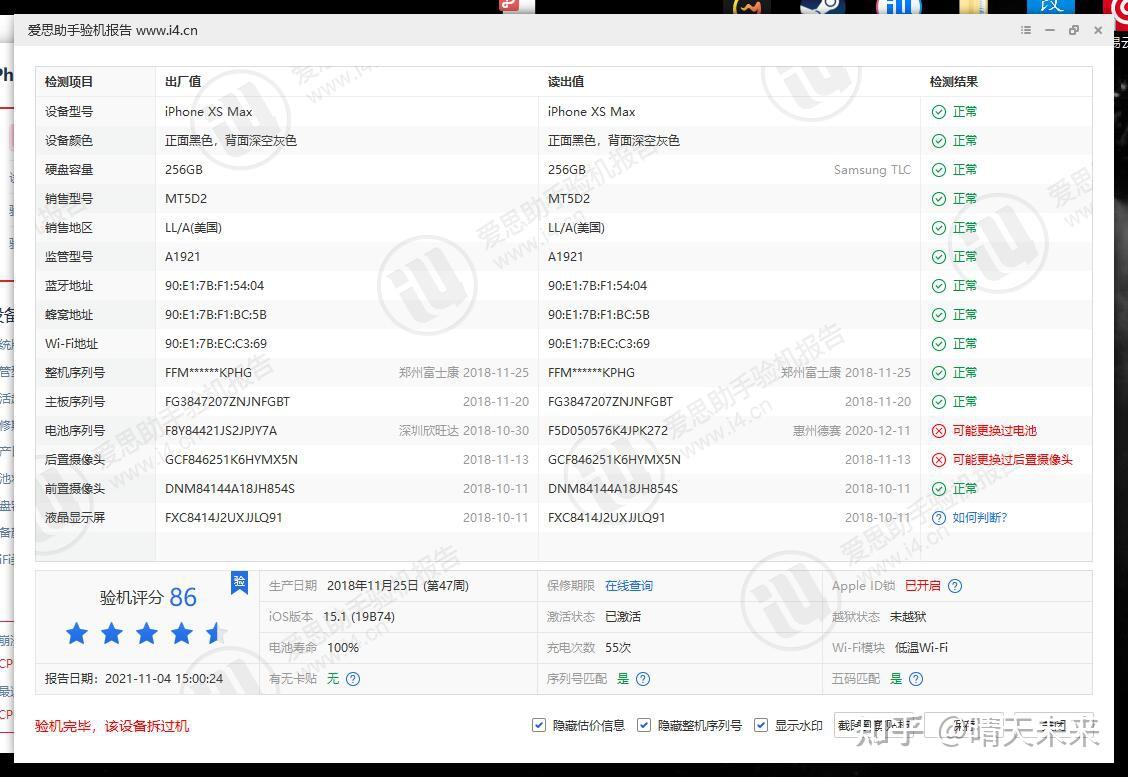Click the 检测结果 column header
Screen dimensions: 1128x777
(x=953, y=82)
